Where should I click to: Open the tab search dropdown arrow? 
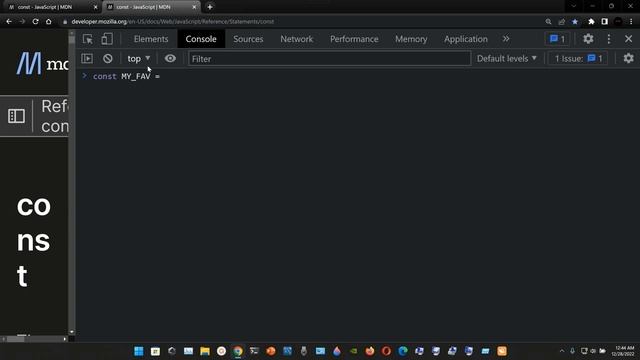tap(573, 6)
